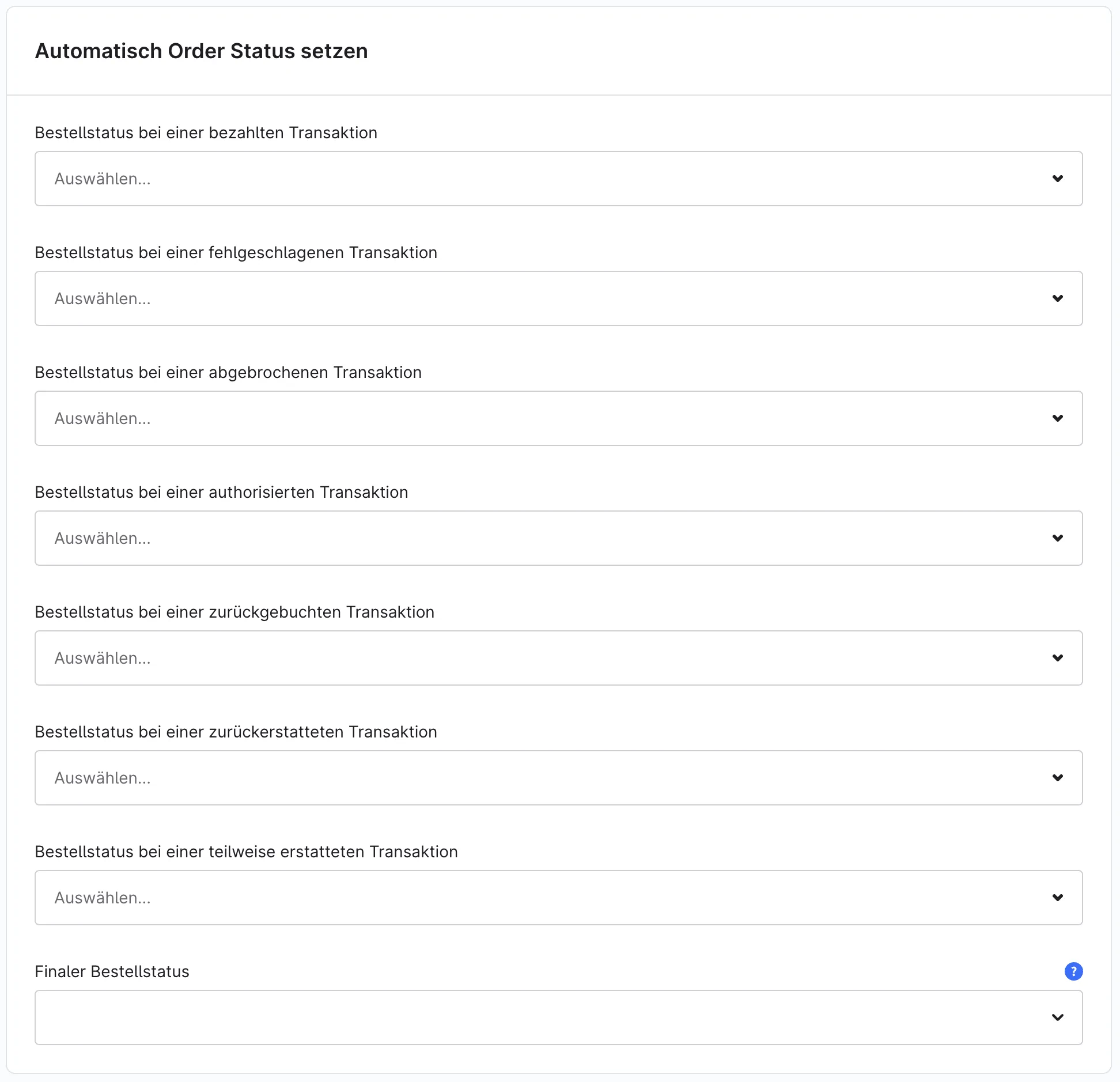The height and width of the screenshot is (1082, 1120).
Task: Click the 'Bestellstatus bei einer bezahlten Transaktion' label
Action: coord(206,133)
